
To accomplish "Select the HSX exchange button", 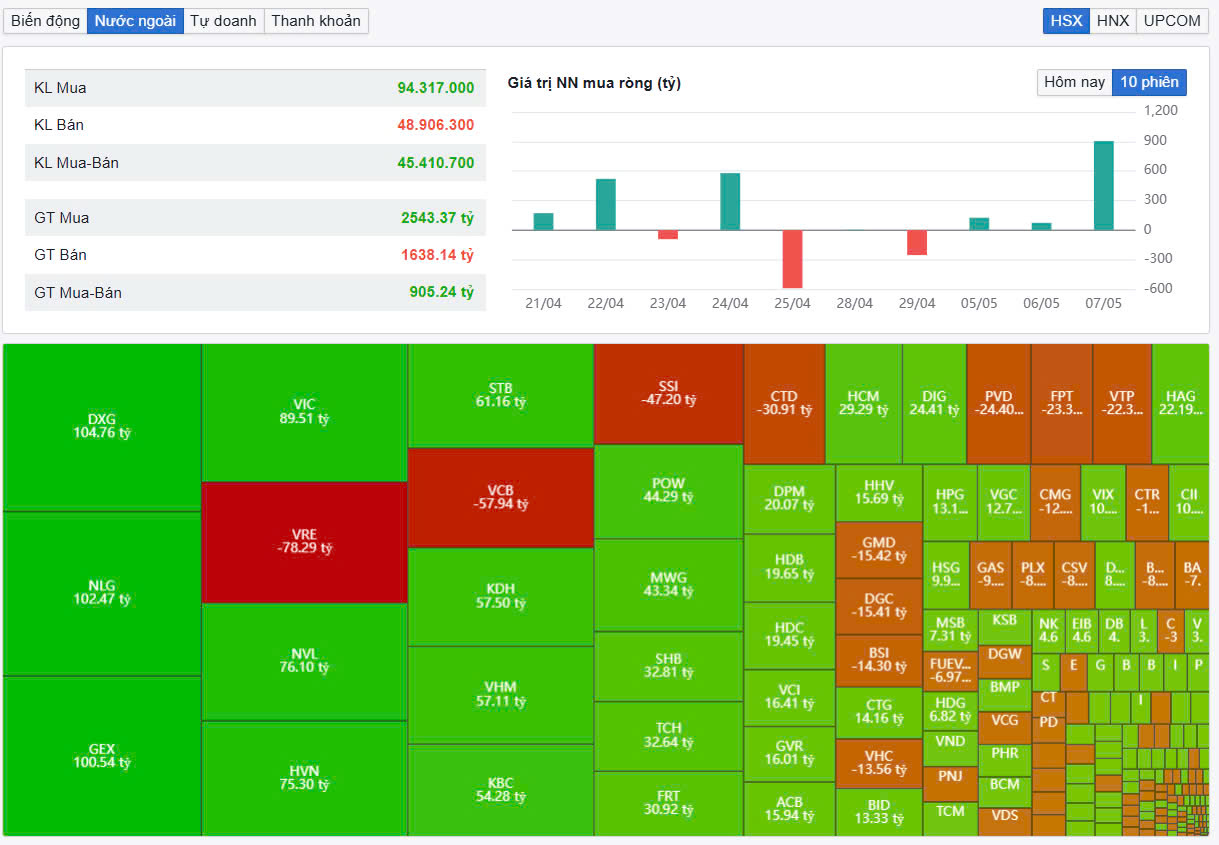I will coord(1066,21).
